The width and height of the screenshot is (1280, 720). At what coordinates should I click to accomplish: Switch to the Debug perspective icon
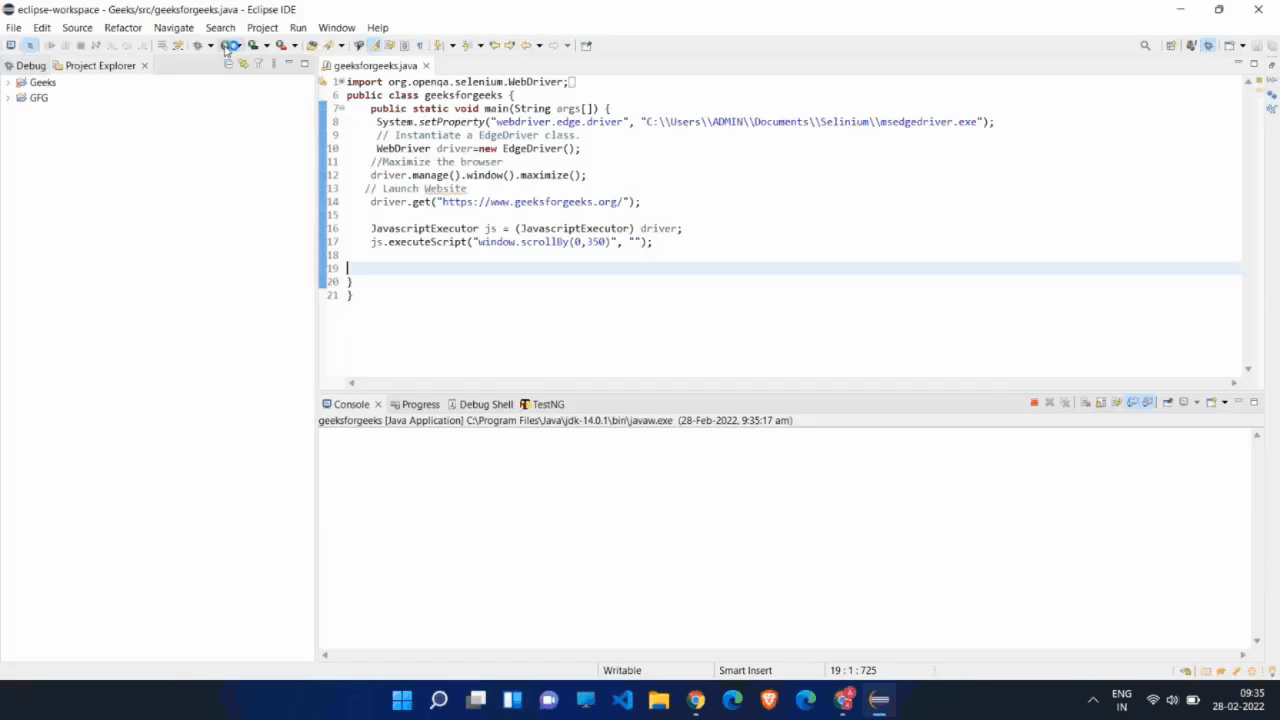tap(1208, 45)
